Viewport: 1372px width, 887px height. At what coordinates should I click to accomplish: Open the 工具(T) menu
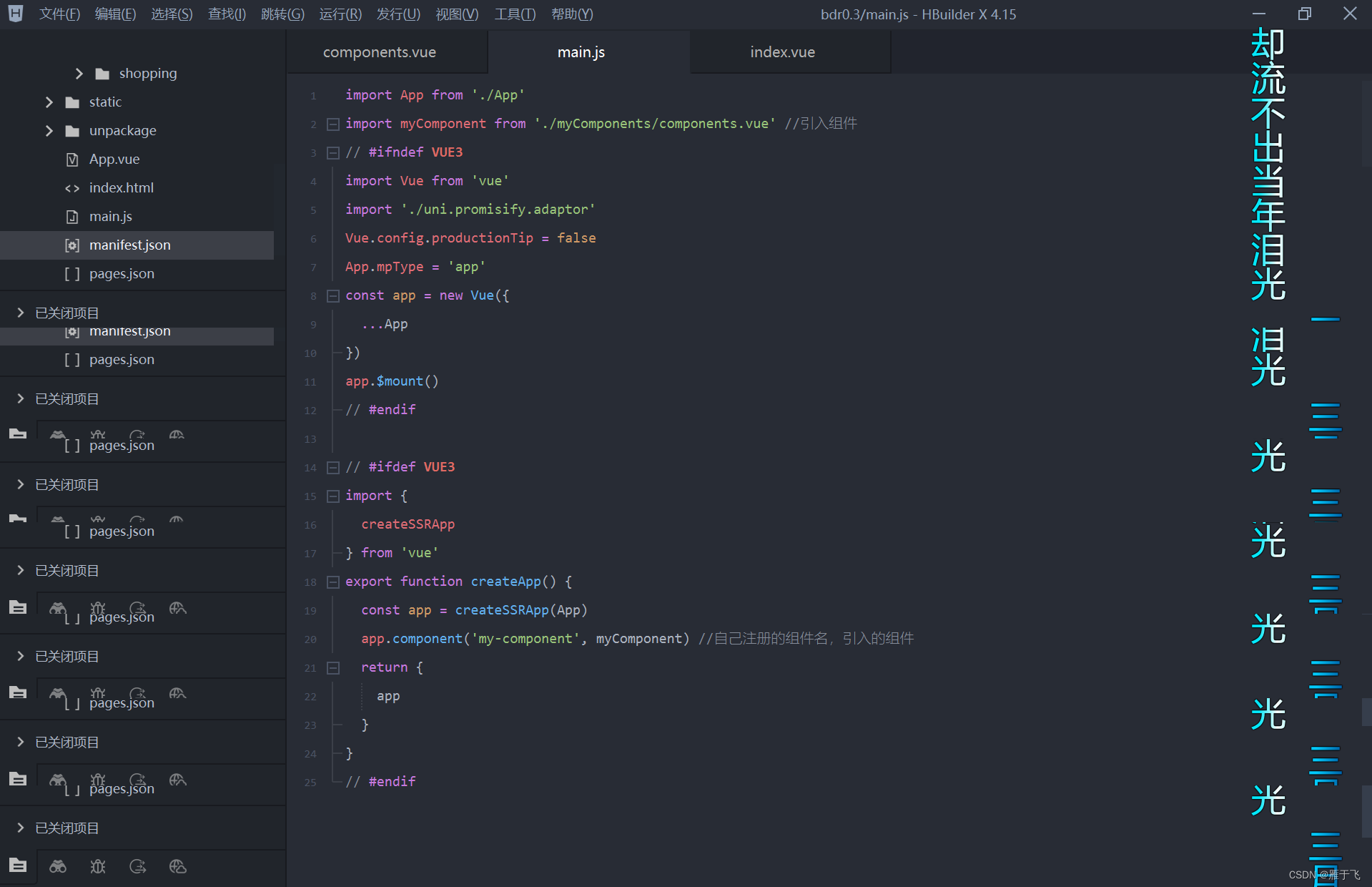point(515,14)
